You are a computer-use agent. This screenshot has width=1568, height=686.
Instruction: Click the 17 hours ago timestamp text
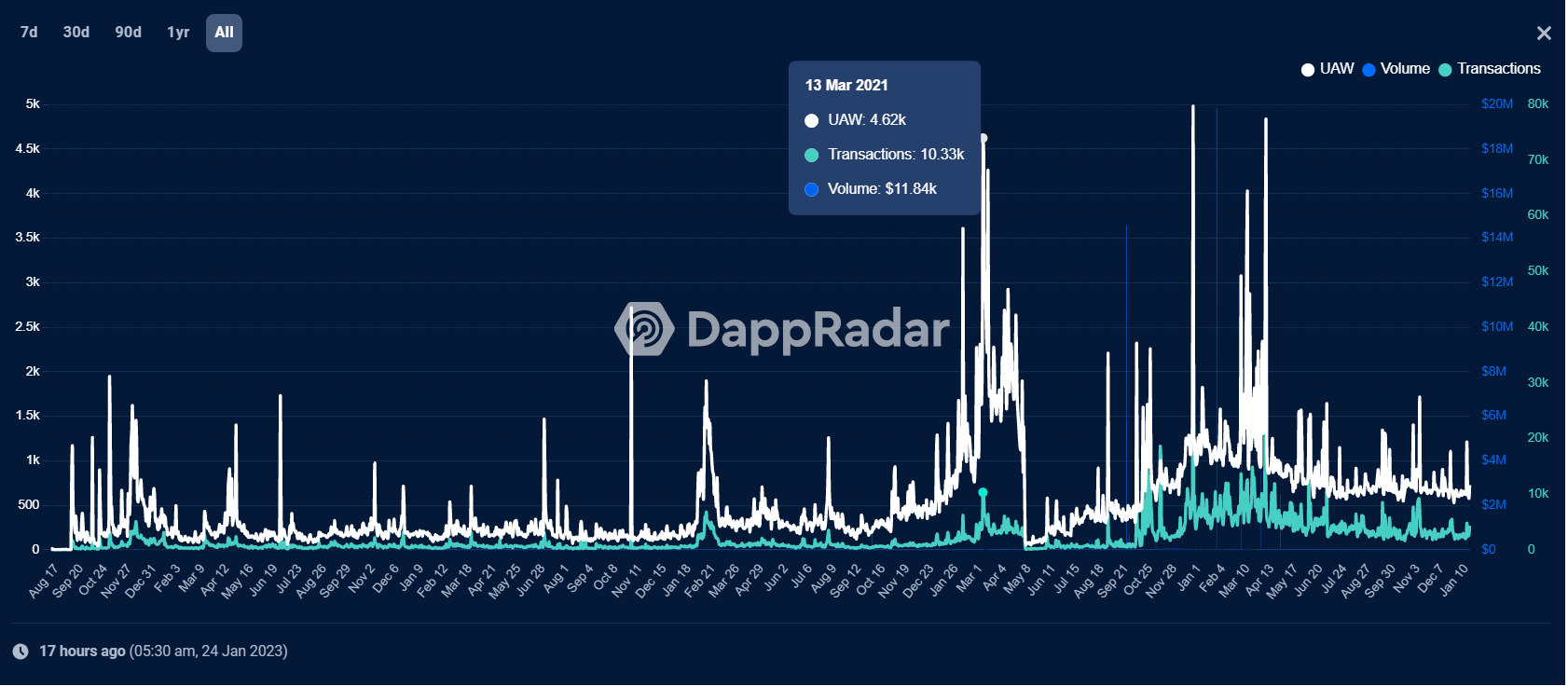pyautogui.click(x=82, y=652)
